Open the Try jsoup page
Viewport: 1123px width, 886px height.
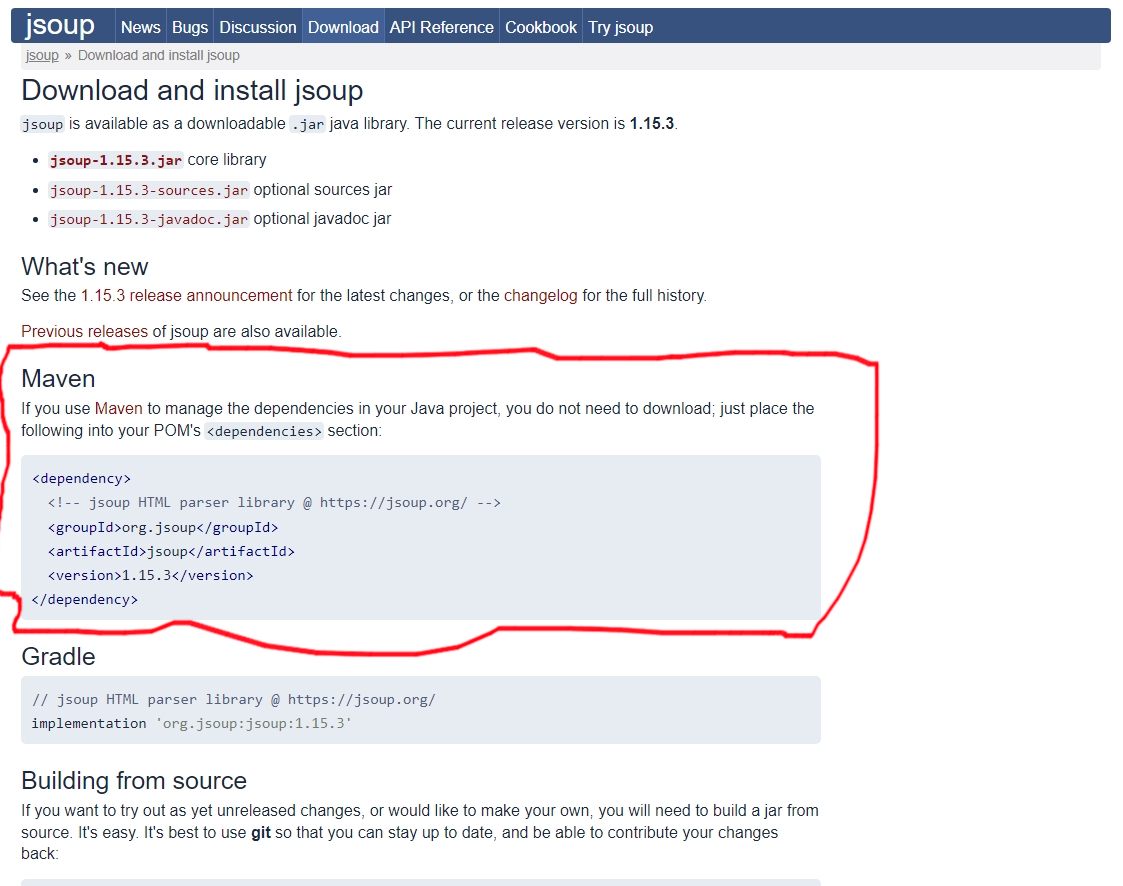coord(620,27)
